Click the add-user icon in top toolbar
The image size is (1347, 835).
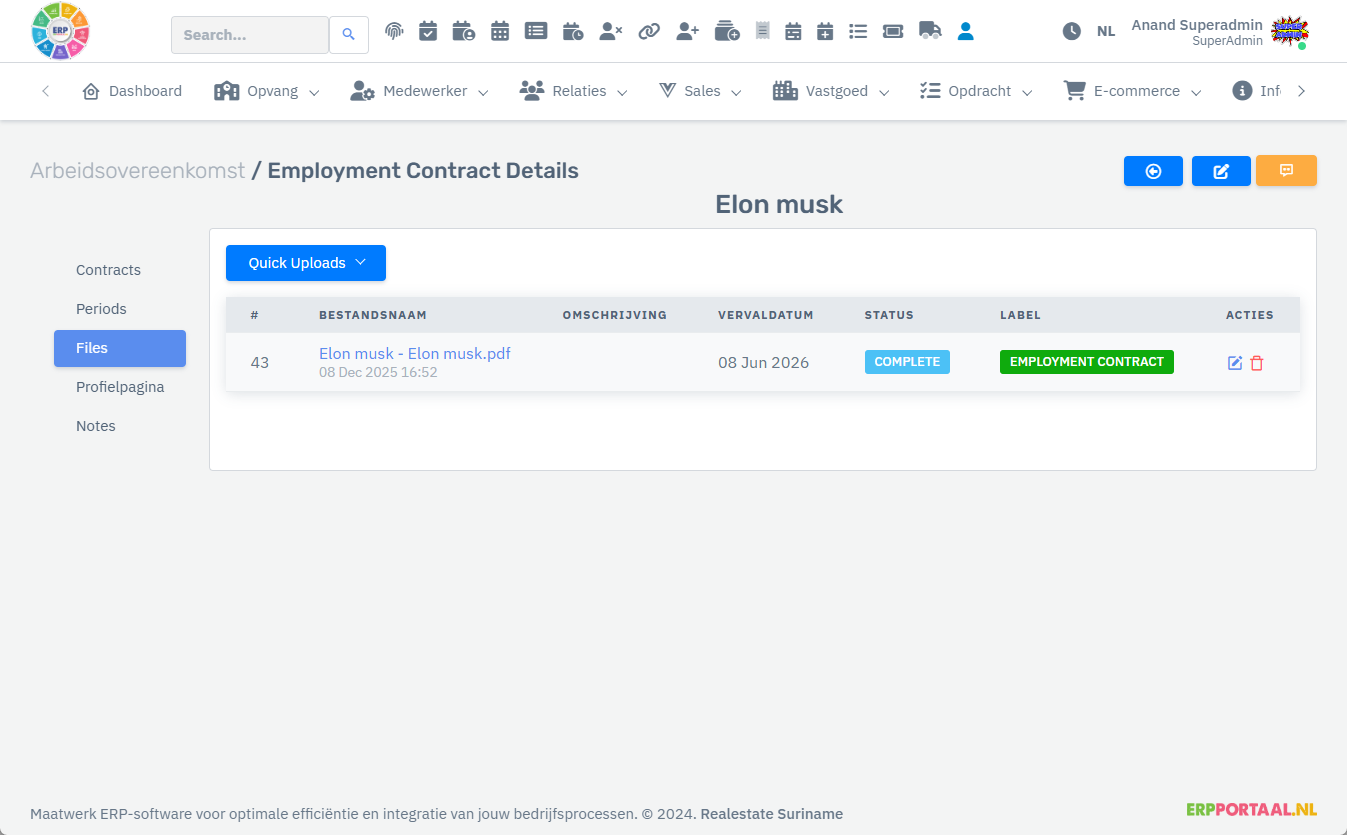687,31
